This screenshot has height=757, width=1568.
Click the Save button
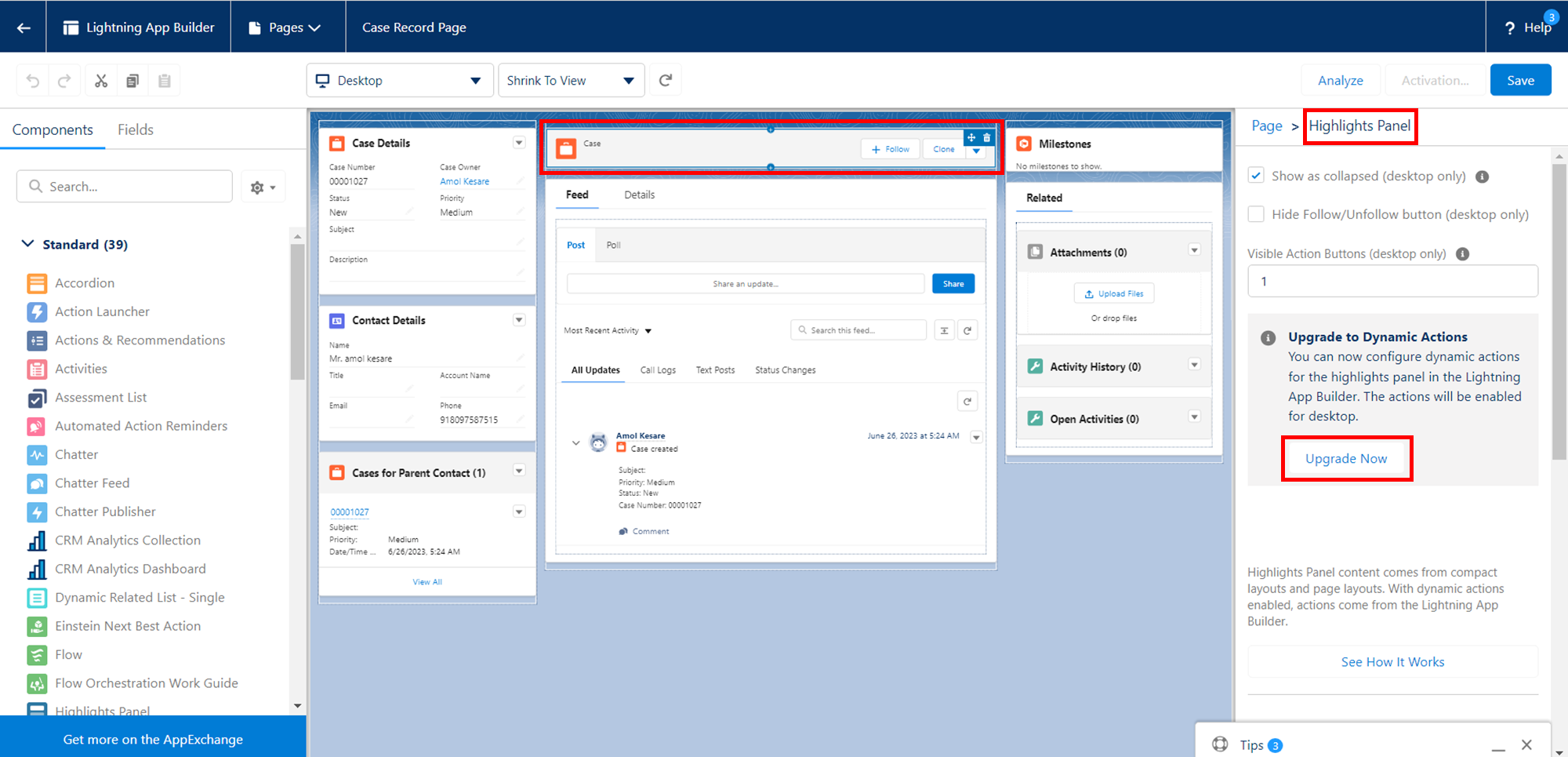[1520, 80]
